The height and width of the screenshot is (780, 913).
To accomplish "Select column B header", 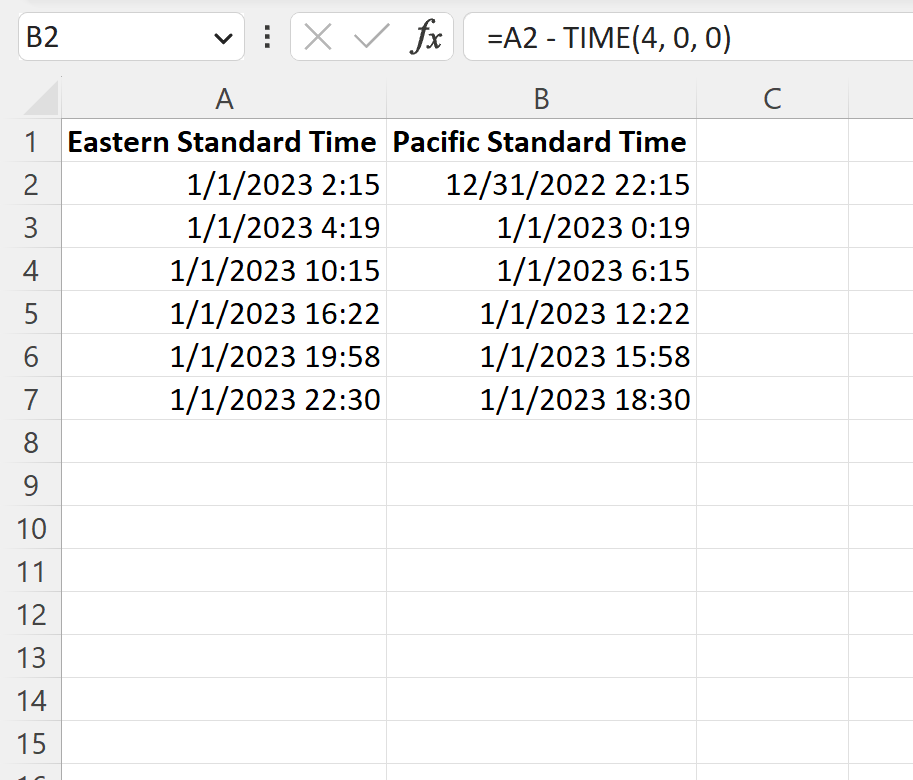I will [540, 98].
